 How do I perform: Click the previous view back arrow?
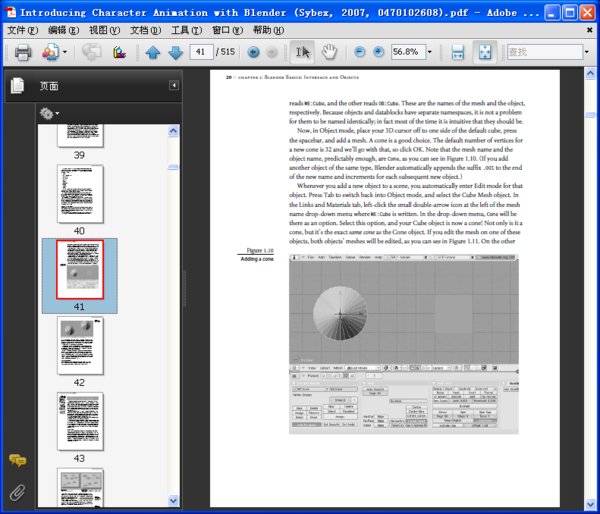tap(253, 52)
